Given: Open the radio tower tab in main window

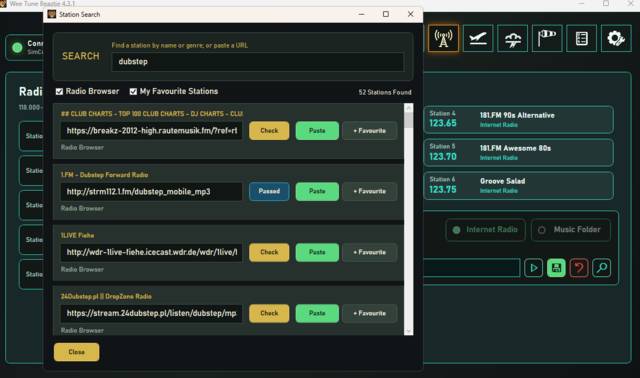Looking at the screenshot, I should [x=443, y=38].
